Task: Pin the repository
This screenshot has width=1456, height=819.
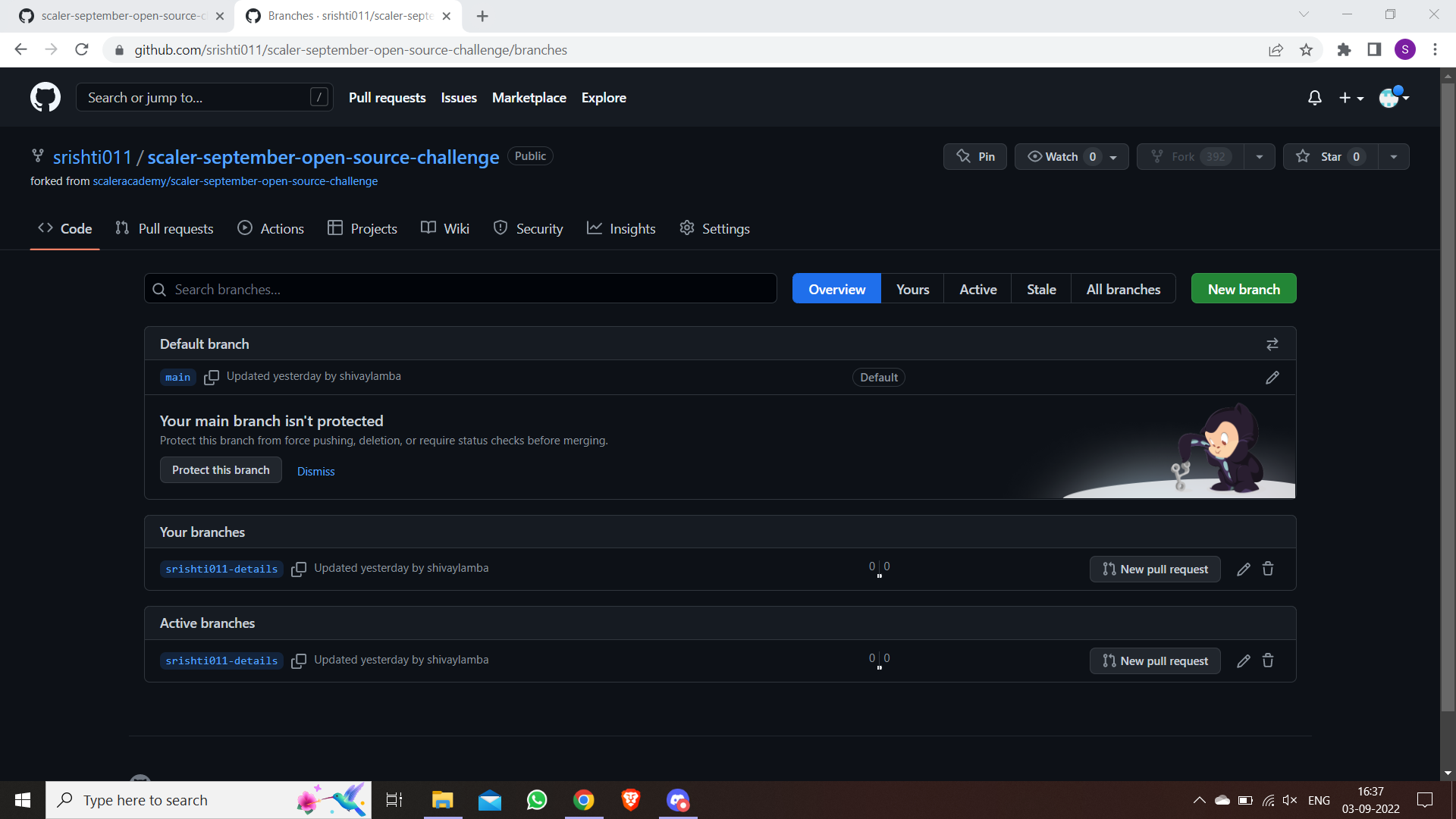Action: (x=974, y=156)
